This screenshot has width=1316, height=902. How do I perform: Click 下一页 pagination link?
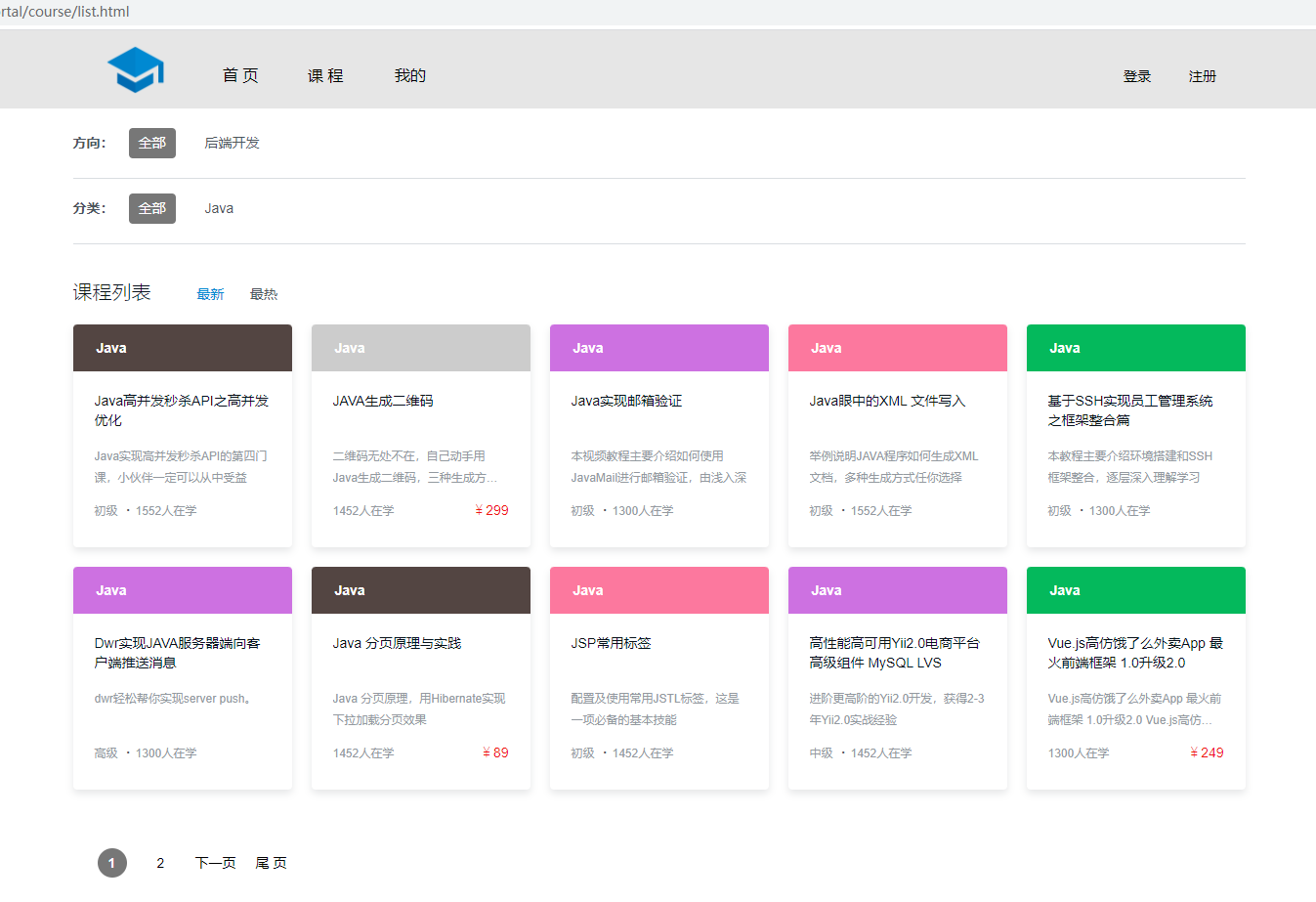(215, 863)
